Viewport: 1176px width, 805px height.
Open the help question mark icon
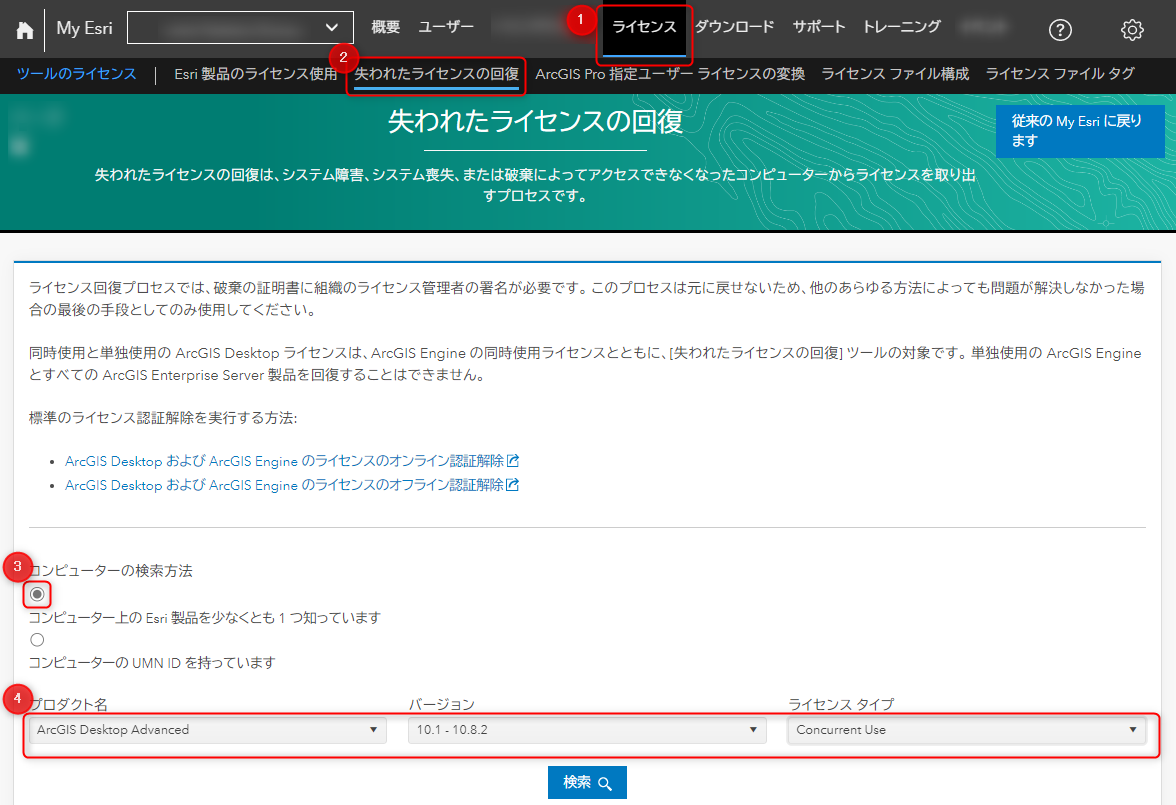coord(1060,30)
